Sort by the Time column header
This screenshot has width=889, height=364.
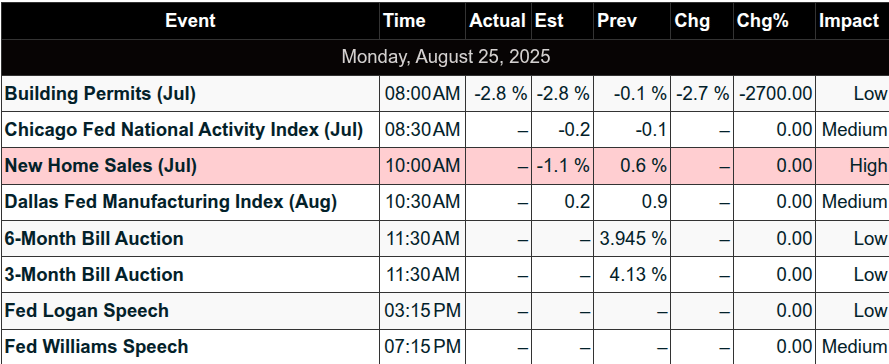tap(422, 20)
